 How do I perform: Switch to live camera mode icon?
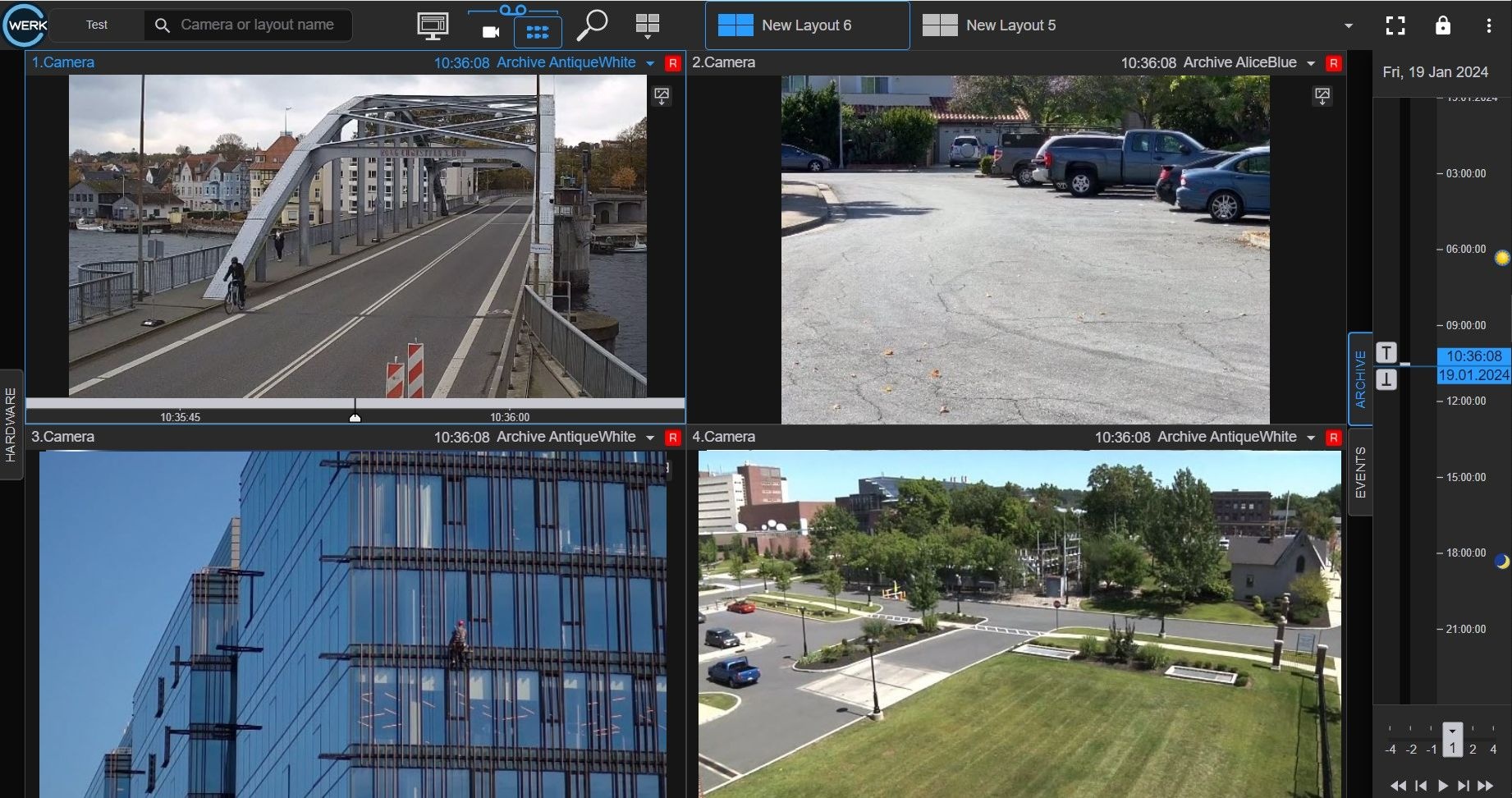pyautogui.click(x=491, y=32)
